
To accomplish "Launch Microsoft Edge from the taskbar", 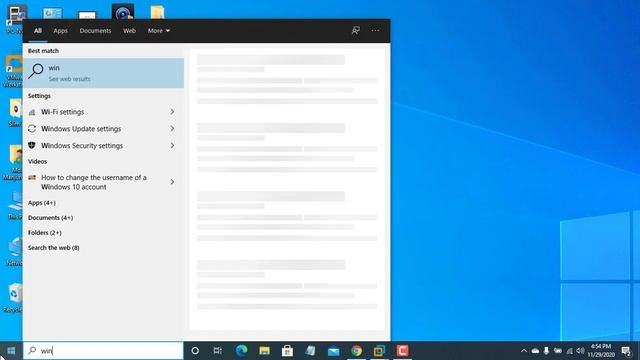I will pyautogui.click(x=242, y=351).
